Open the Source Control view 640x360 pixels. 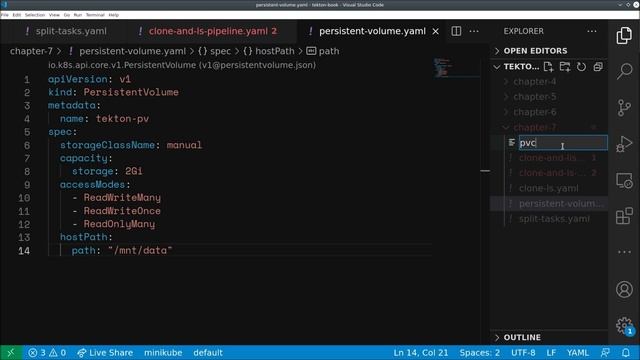[624, 108]
